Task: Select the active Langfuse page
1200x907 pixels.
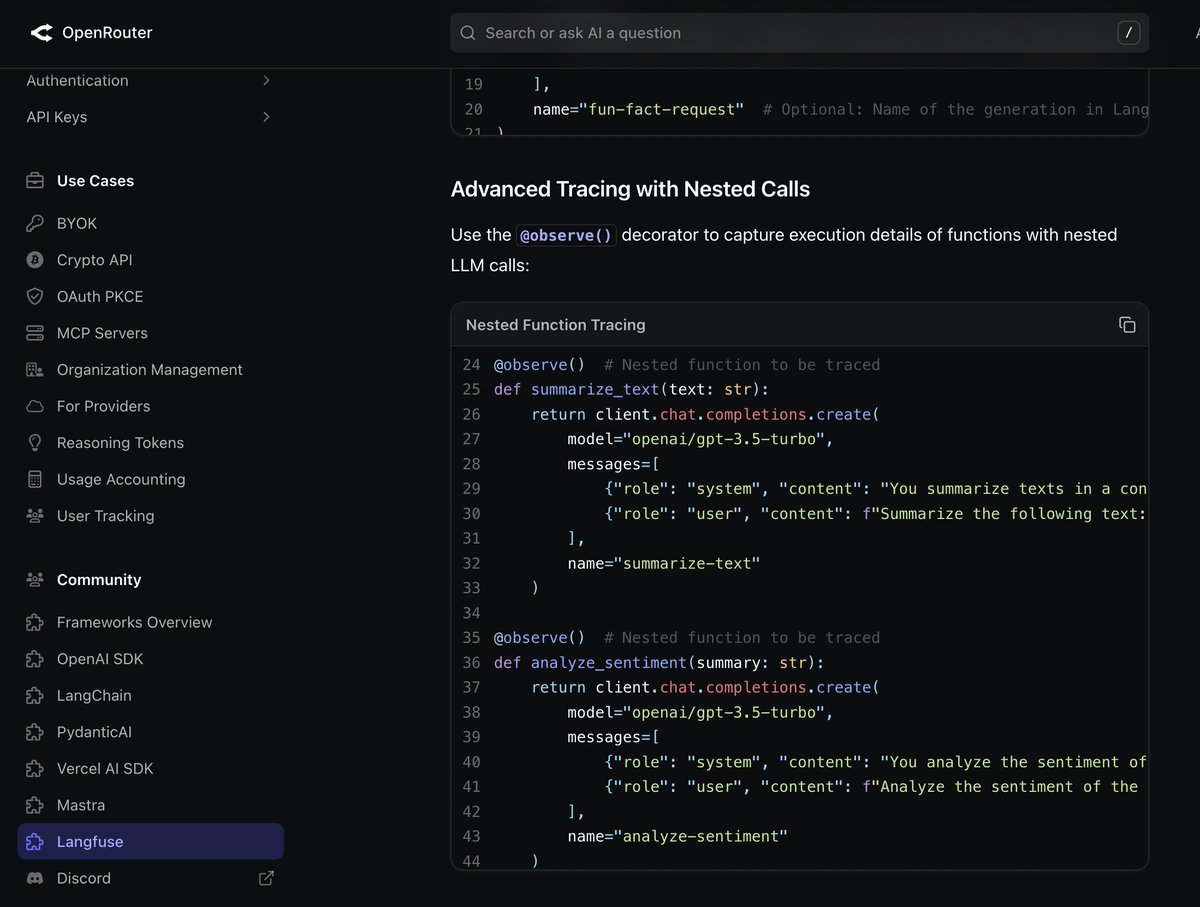Action: 151,842
